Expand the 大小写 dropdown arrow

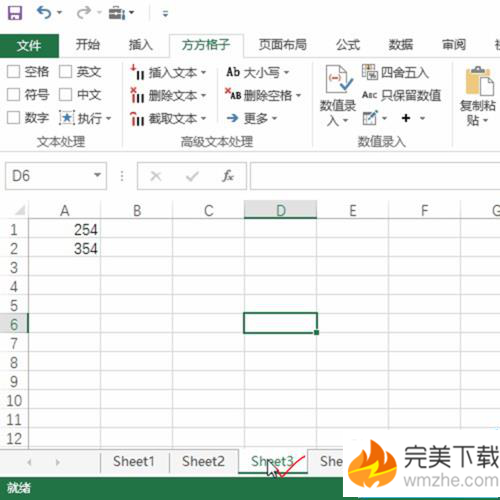point(286,72)
